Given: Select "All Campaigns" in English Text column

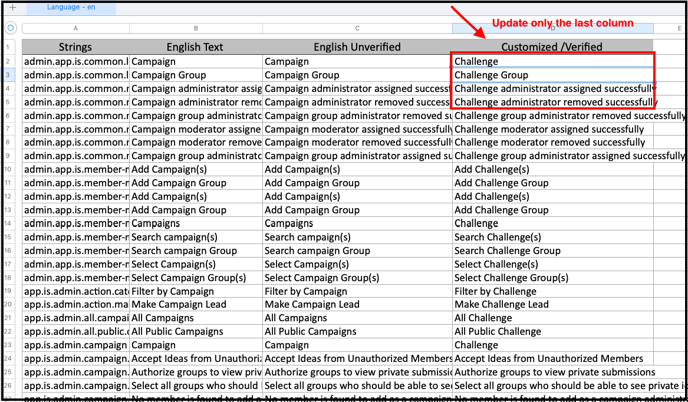Looking at the screenshot, I should pos(196,318).
